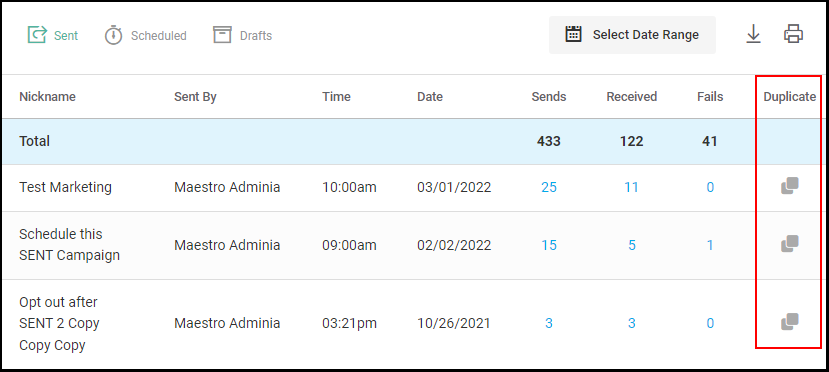View the 1 failed message link

[710, 245]
